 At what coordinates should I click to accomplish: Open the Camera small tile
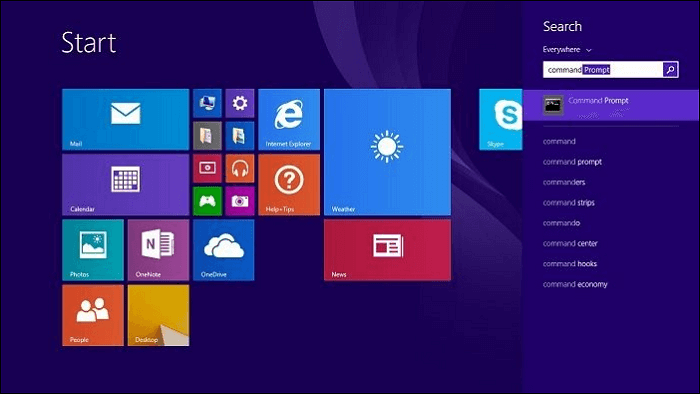click(240, 201)
